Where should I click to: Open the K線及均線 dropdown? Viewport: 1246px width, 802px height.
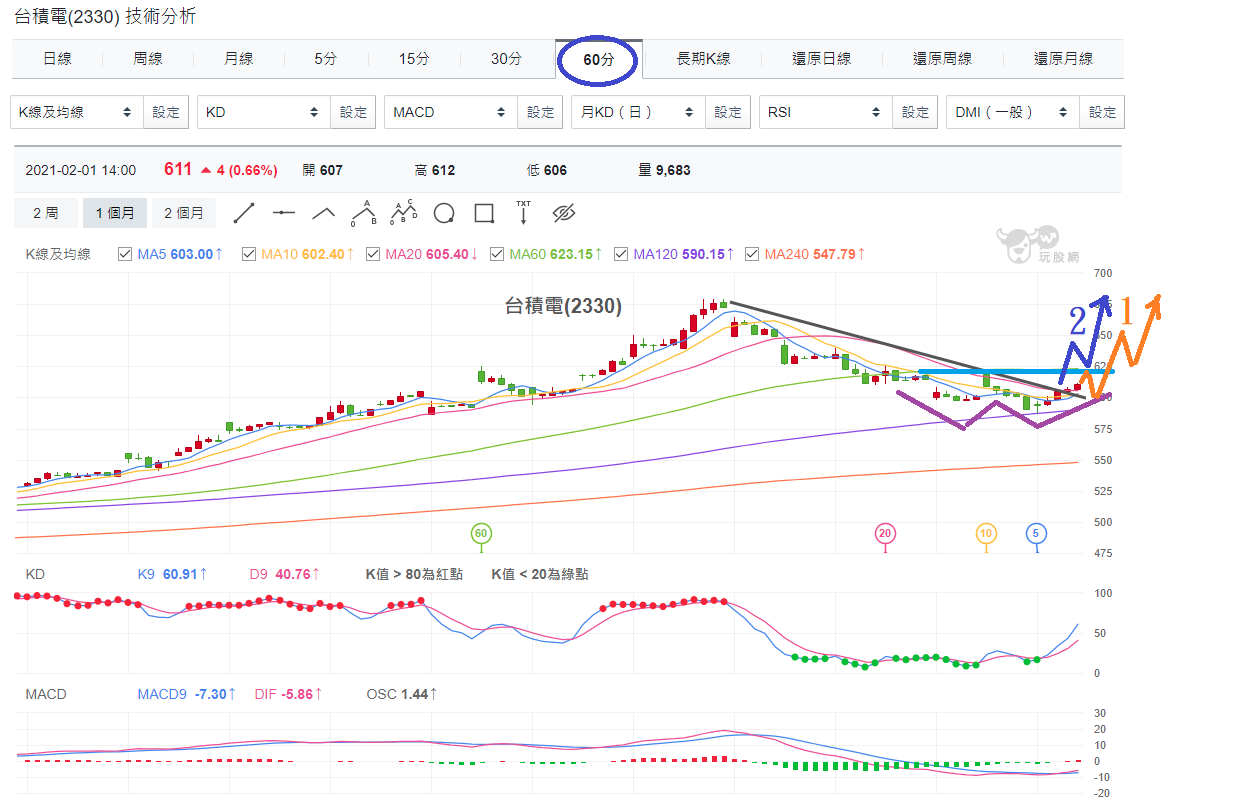[x=77, y=112]
